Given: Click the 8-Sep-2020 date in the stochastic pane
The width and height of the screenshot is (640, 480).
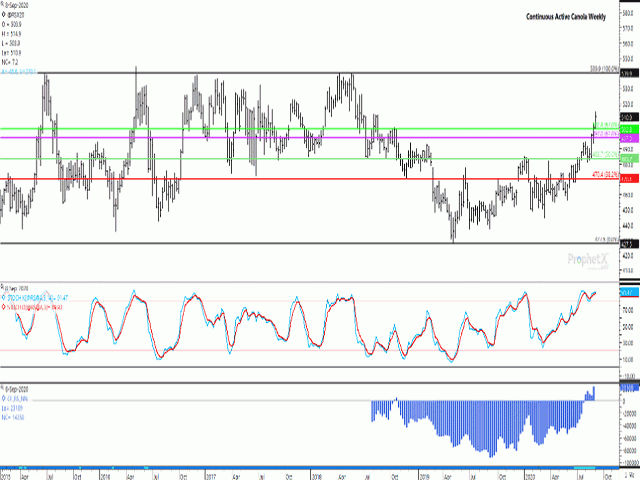Looking at the screenshot, I should (18, 288).
